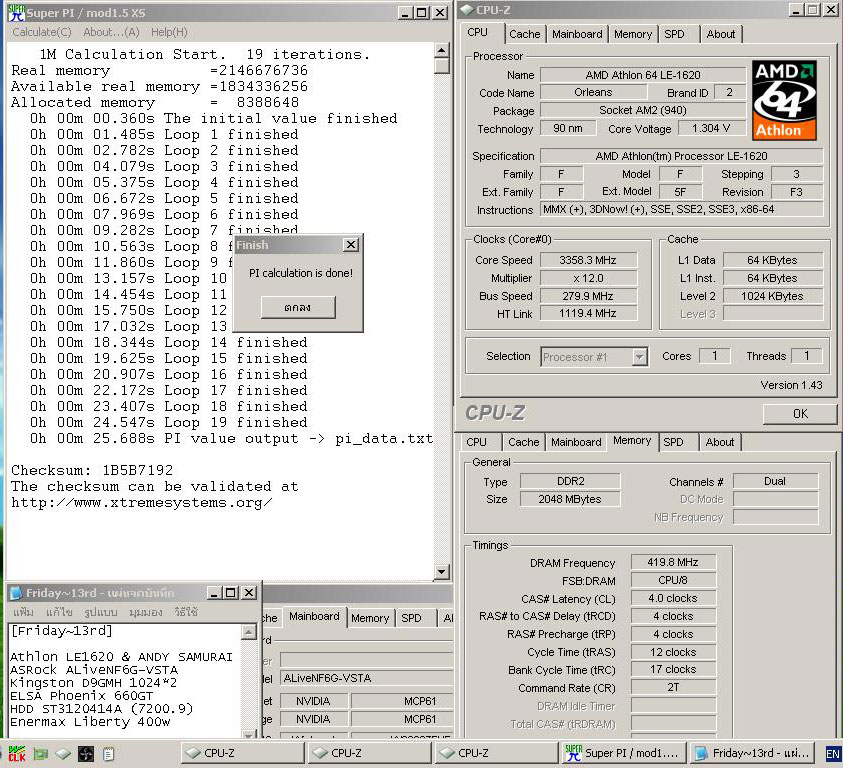Open the third Thai menu (Format) in Notepad
The image size is (843, 768).
101,612
